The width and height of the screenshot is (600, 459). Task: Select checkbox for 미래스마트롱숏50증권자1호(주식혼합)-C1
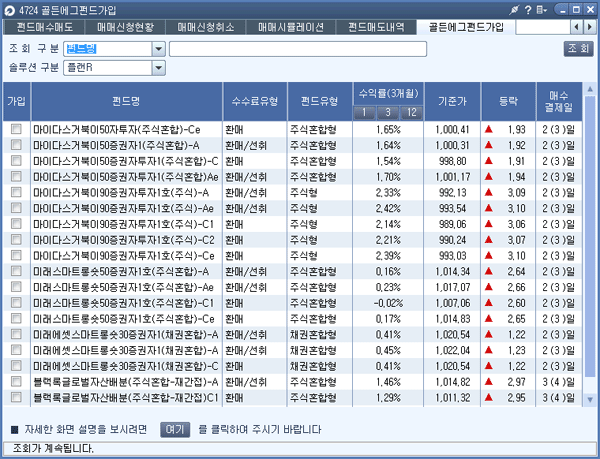coord(16,303)
